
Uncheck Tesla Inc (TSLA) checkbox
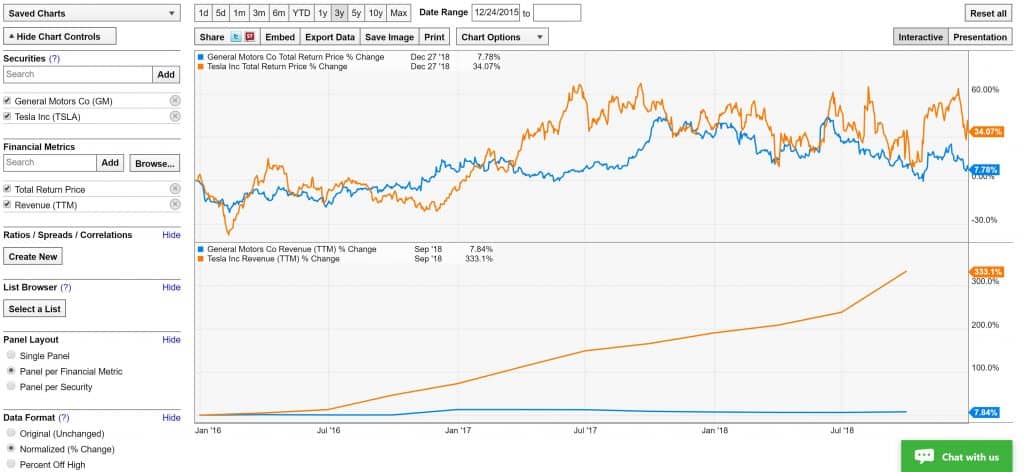[x=7, y=116]
